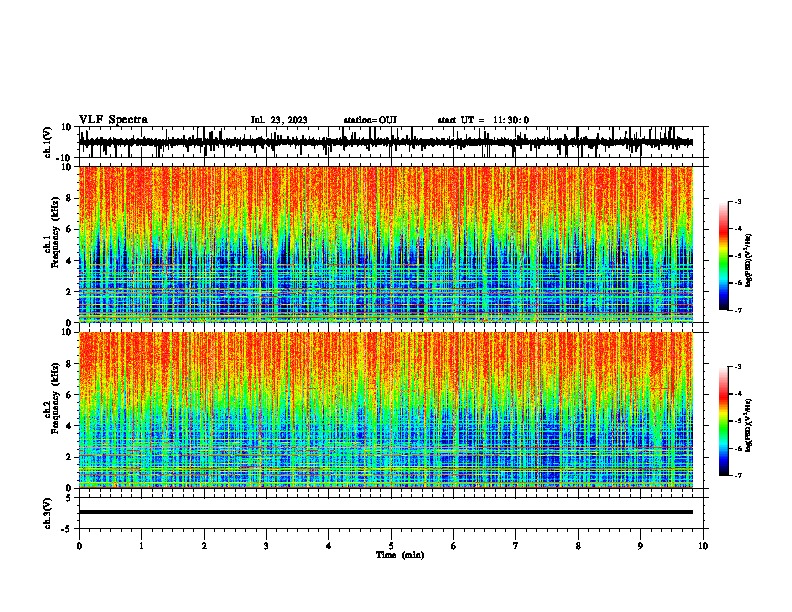Select the "ch.1(V)" waveform axis label
792x612 pixels.
tap(48, 142)
